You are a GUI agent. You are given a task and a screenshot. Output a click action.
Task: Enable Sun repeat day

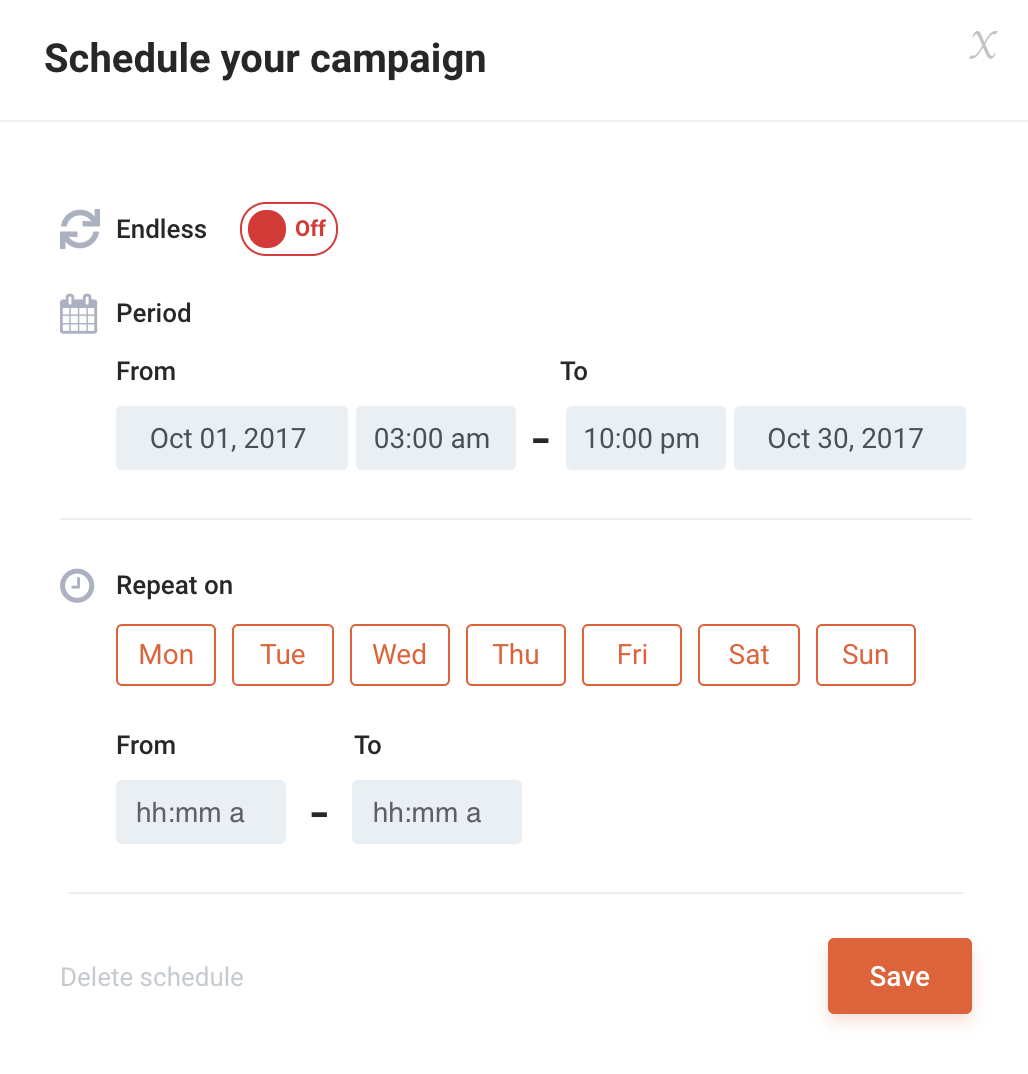(866, 655)
